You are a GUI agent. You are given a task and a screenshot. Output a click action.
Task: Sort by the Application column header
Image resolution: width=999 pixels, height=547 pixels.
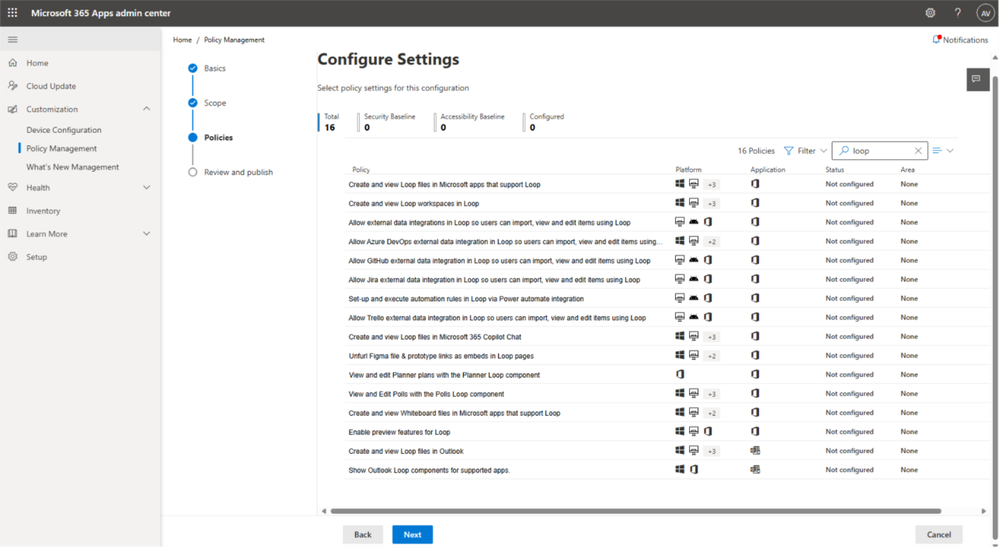(768, 170)
